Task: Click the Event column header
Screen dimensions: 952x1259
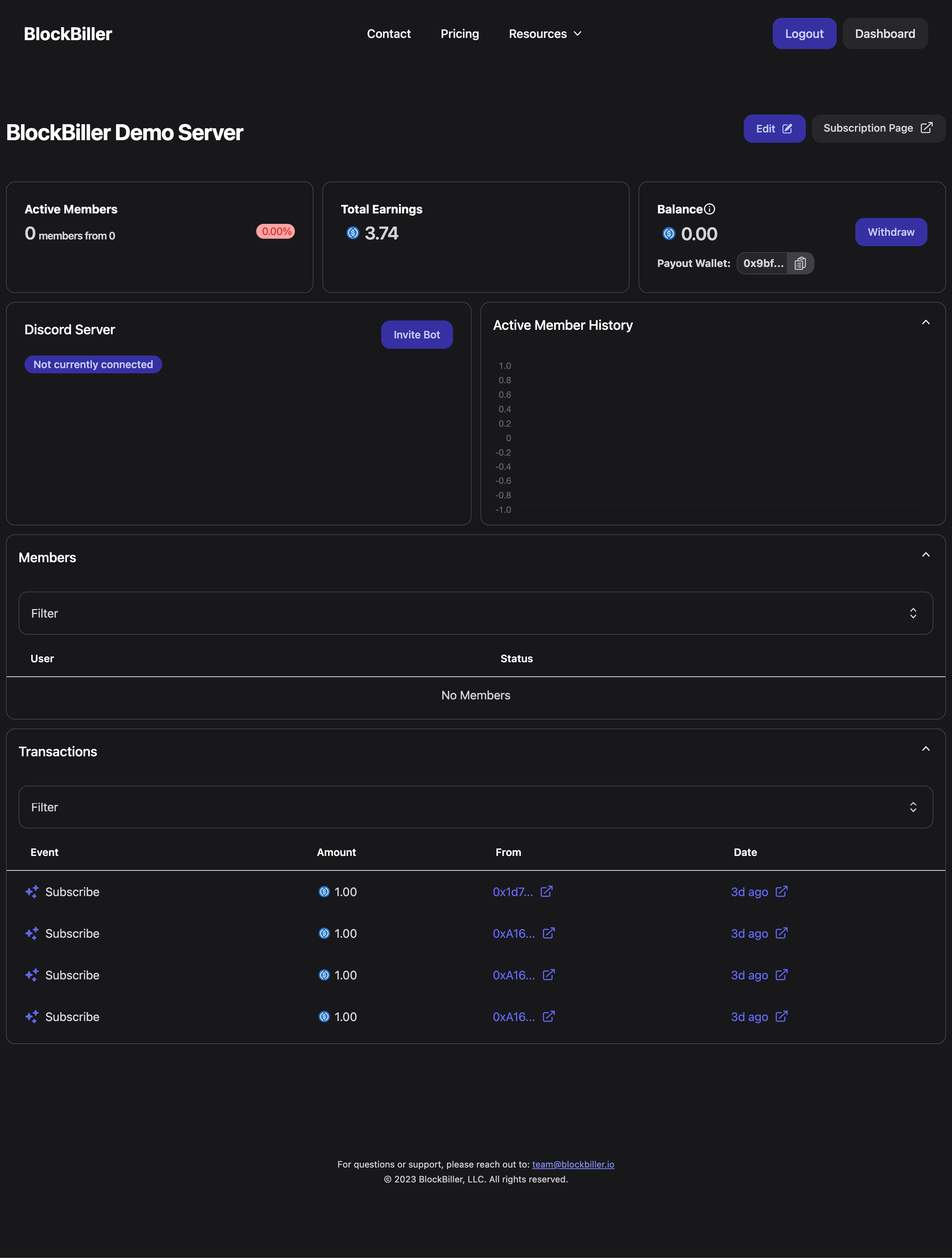Action: pos(44,852)
